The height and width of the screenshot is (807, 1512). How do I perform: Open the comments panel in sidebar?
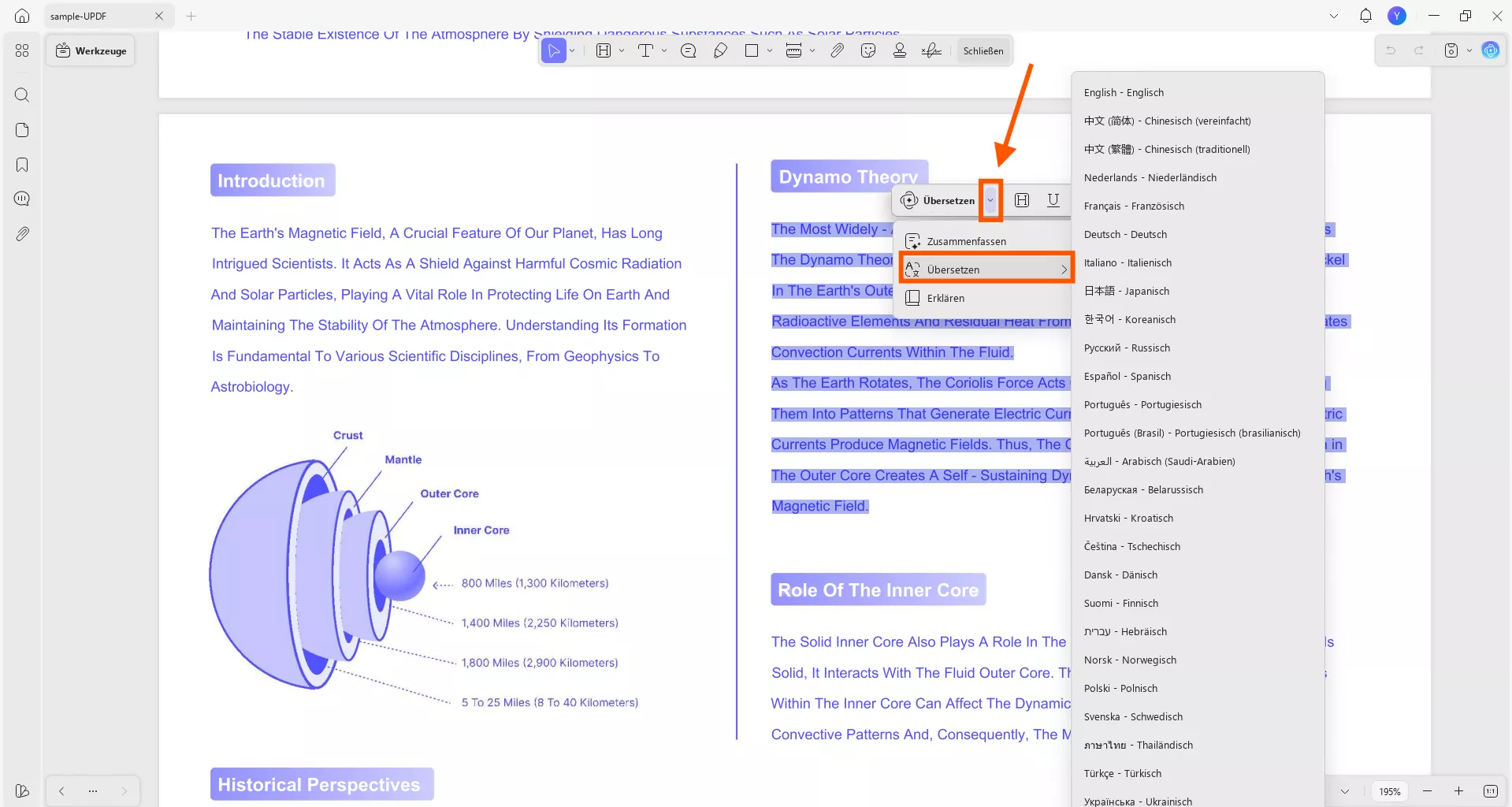pos(22,199)
